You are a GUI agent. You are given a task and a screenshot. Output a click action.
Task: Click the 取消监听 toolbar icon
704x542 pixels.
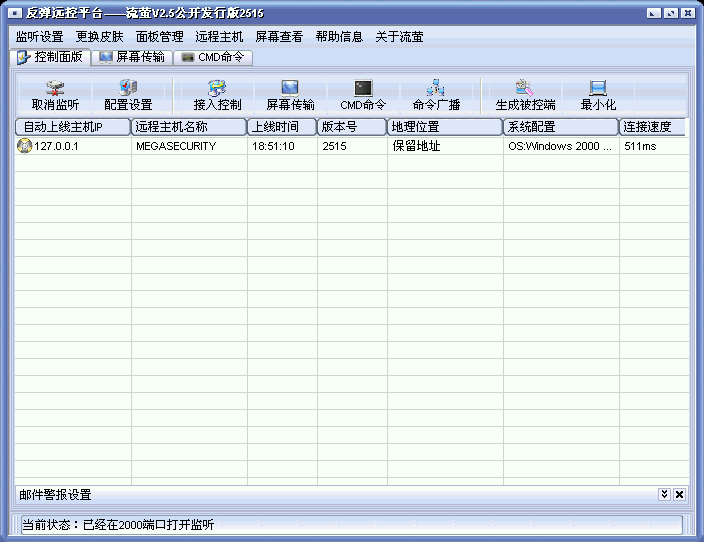coord(55,94)
